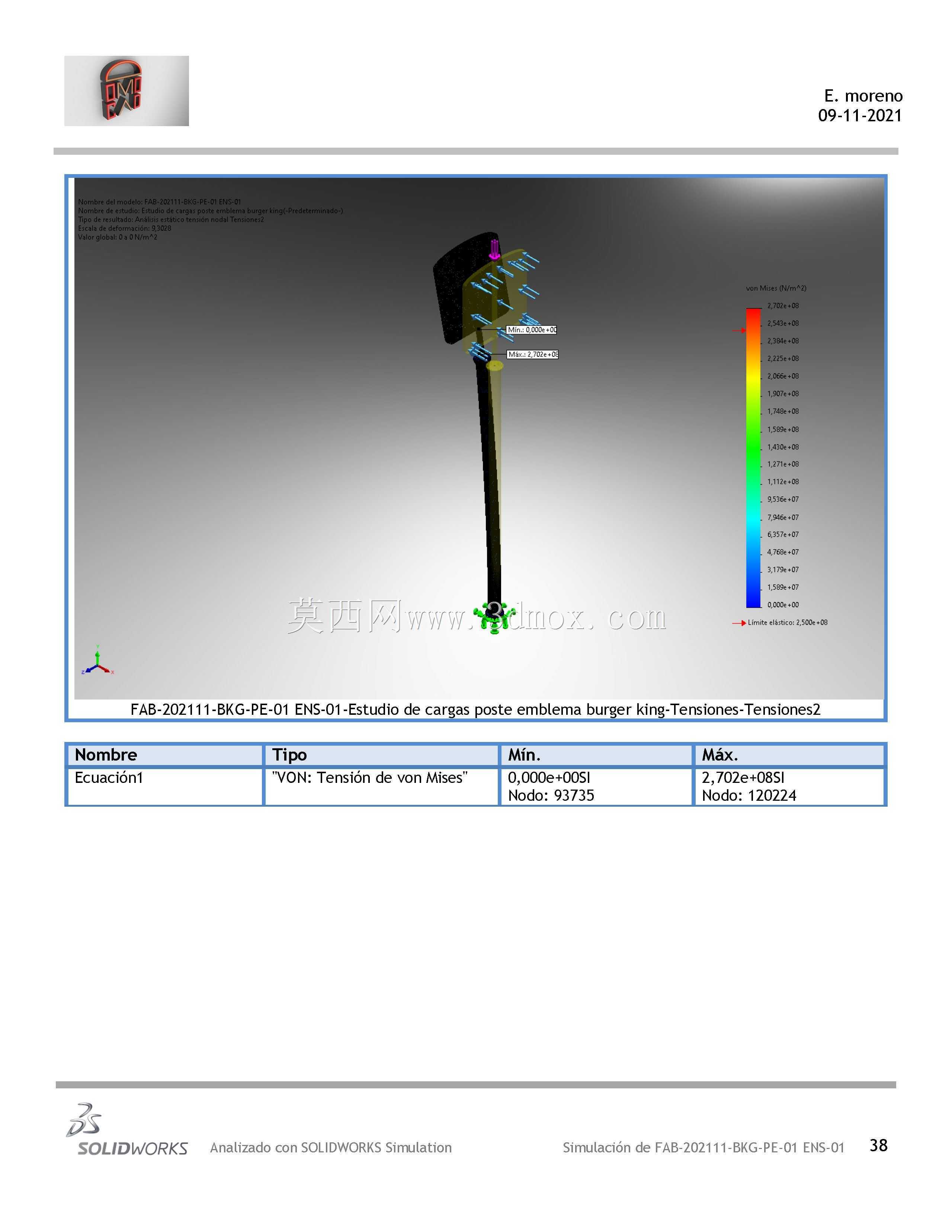Click legend value 1,589e+07
Viewport: 952px width, 1232px height.
coord(783,587)
